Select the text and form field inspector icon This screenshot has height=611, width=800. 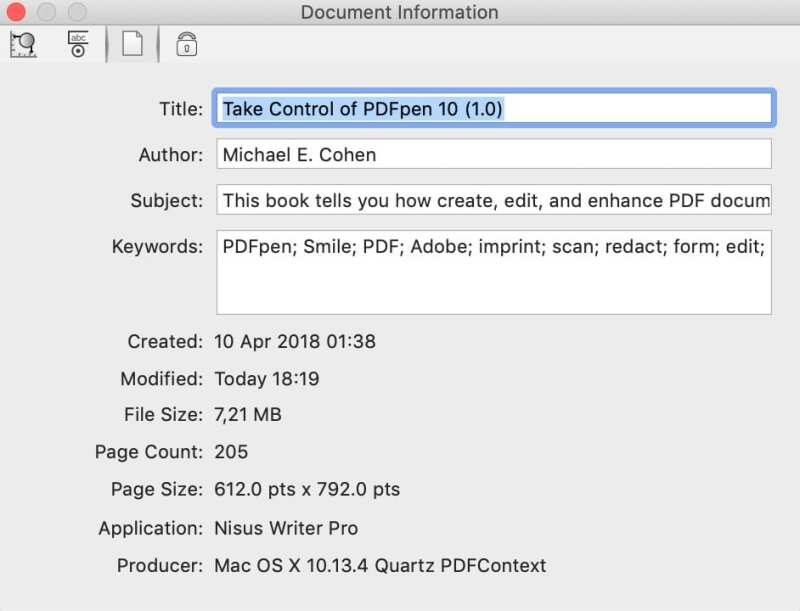point(79,45)
